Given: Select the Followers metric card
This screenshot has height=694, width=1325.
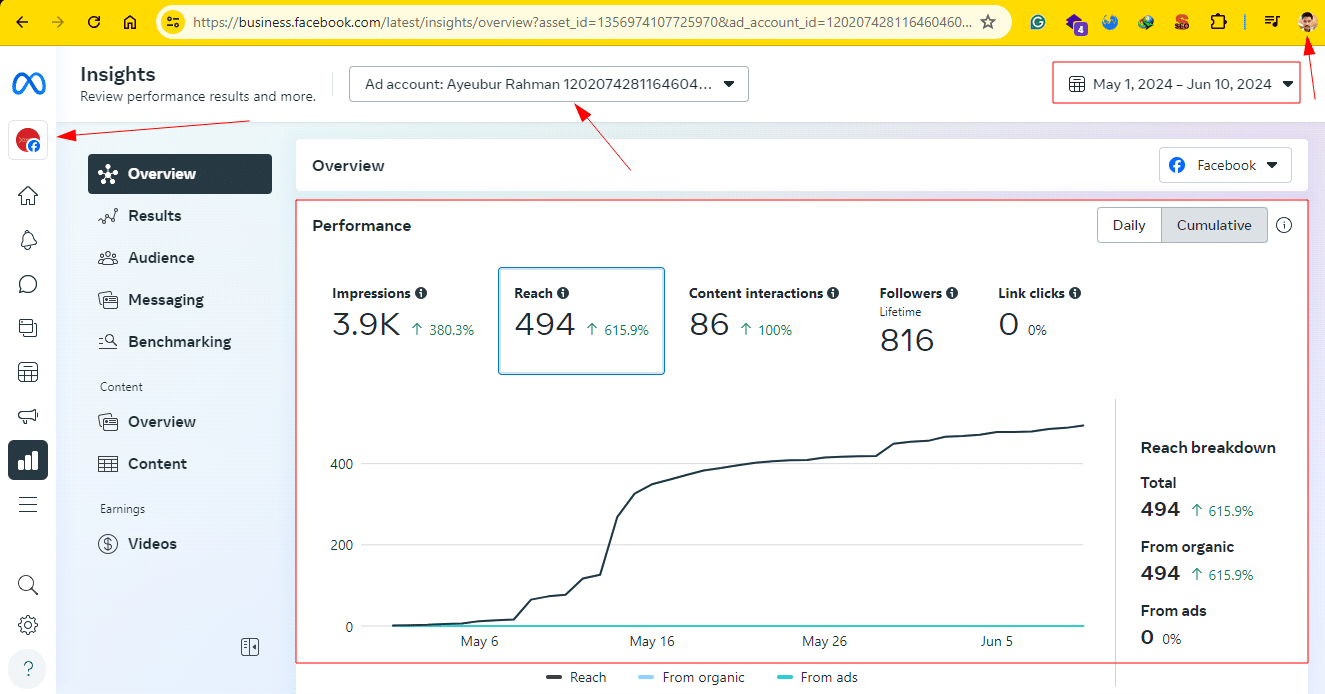Looking at the screenshot, I should pyautogui.click(x=919, y=321).
